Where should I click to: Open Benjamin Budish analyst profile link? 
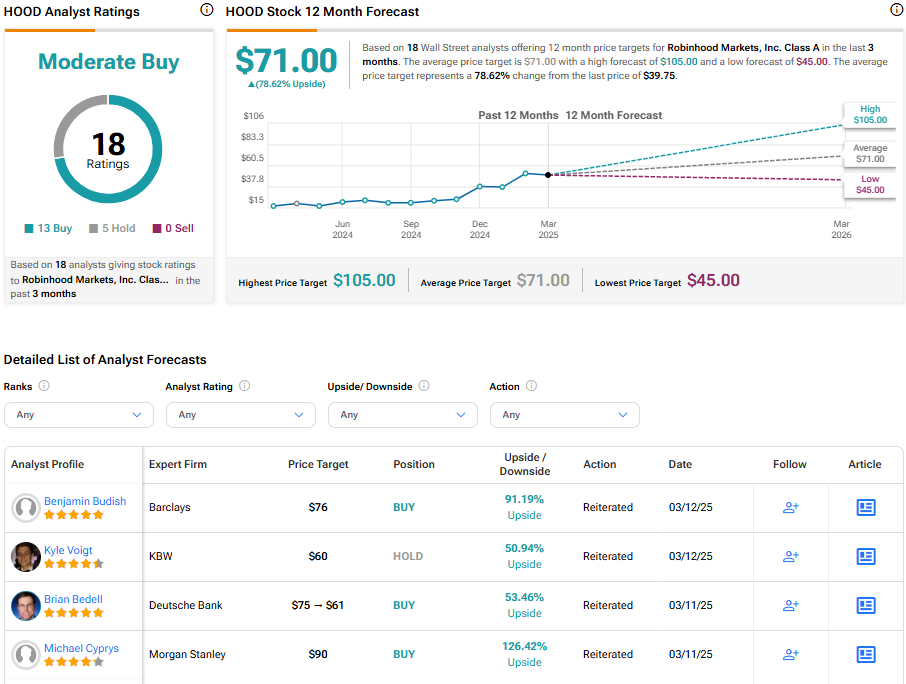[85, 501]
